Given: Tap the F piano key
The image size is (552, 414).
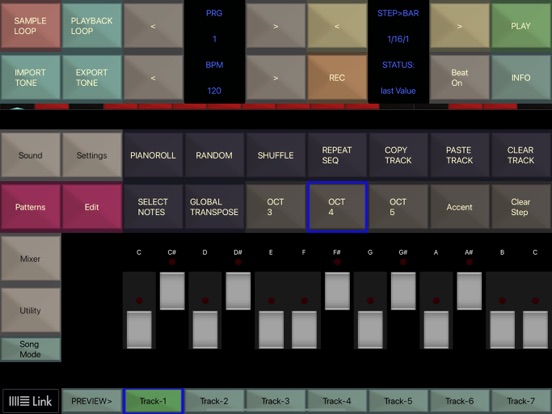Looking at the screenshot, I should click(x=304, y=330).
